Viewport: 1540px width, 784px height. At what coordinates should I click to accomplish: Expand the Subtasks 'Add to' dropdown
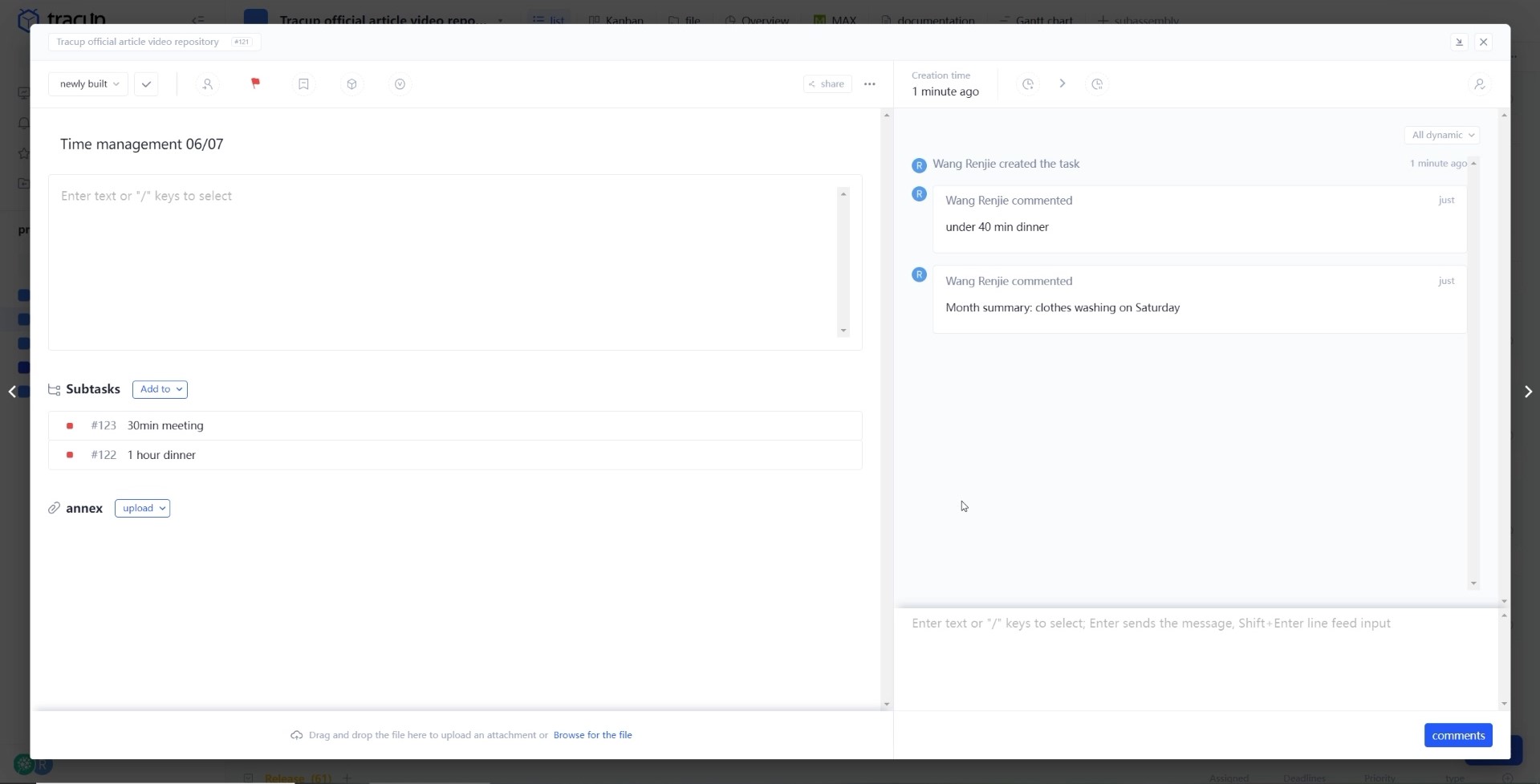pos(160,389)
